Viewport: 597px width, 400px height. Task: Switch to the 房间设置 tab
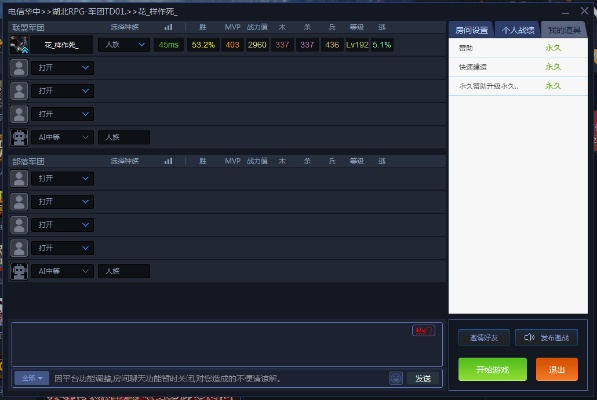click(x=471, y=30)
